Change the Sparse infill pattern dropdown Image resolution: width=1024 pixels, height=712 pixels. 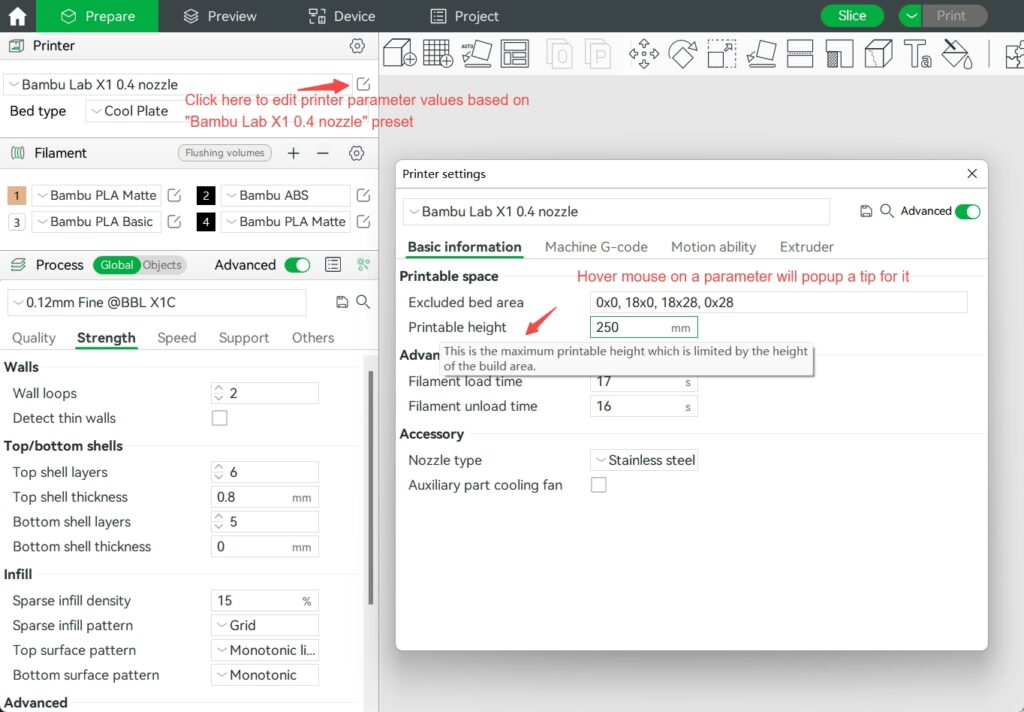(x=264, y=625)
